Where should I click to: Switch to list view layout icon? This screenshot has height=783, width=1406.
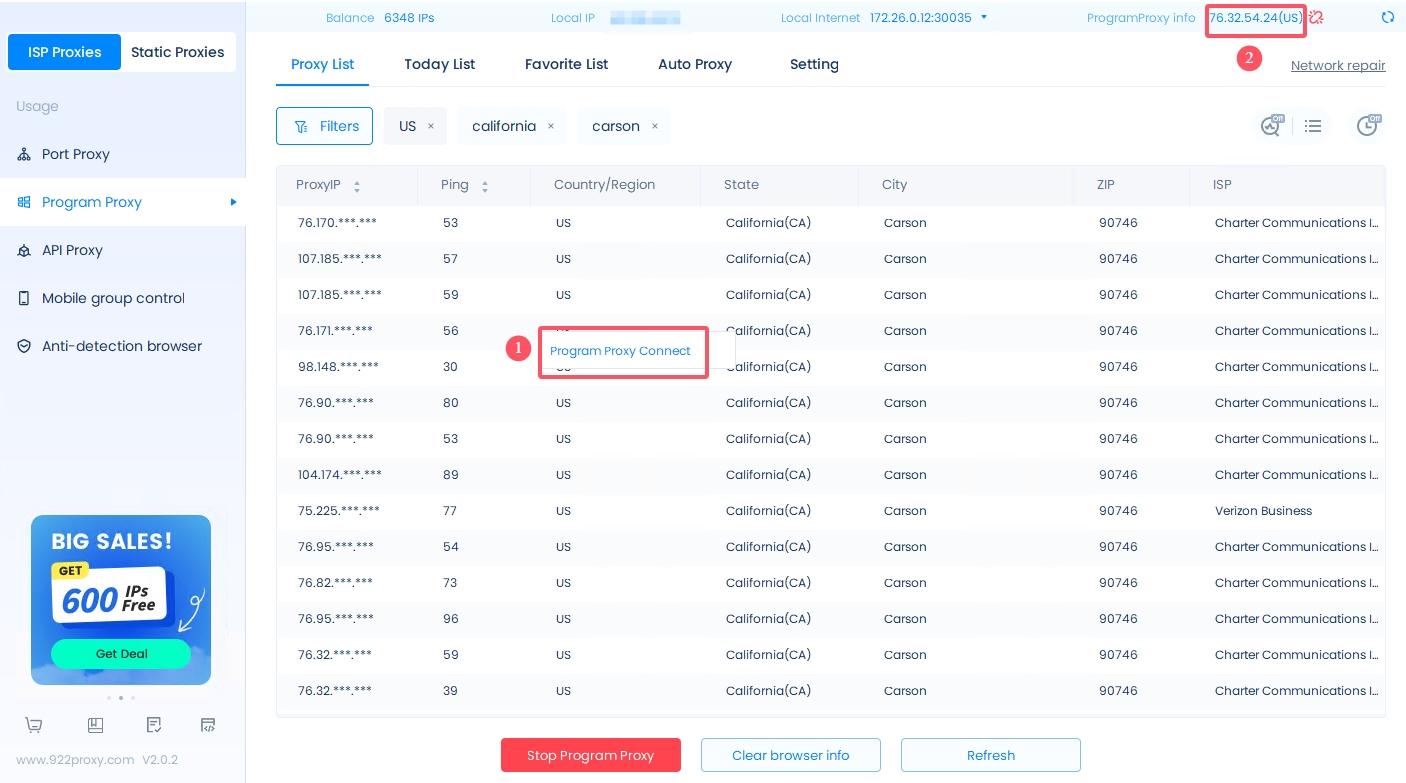[1313, 126]
